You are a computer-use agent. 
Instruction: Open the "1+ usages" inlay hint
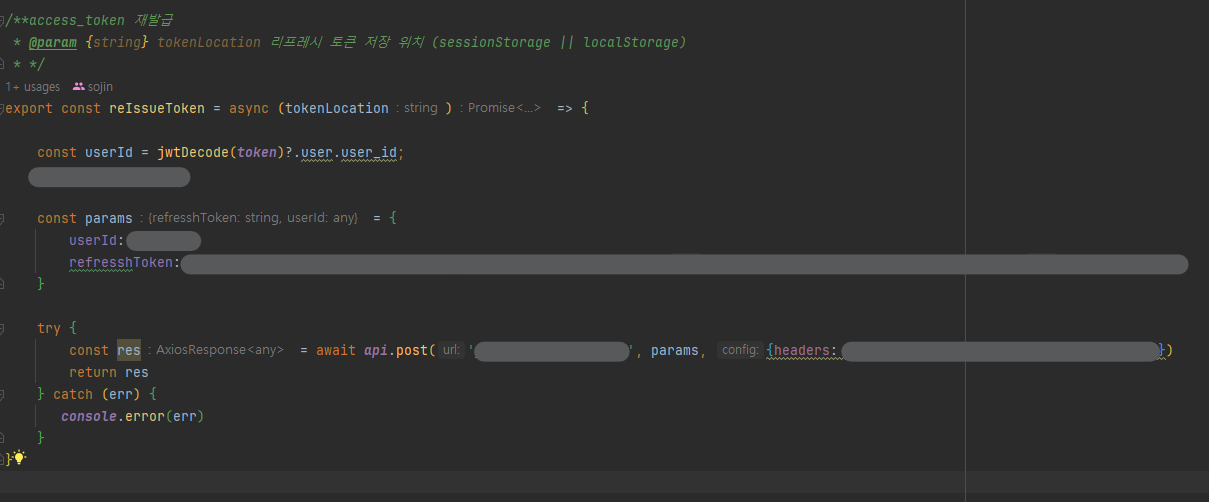(33, 87)
